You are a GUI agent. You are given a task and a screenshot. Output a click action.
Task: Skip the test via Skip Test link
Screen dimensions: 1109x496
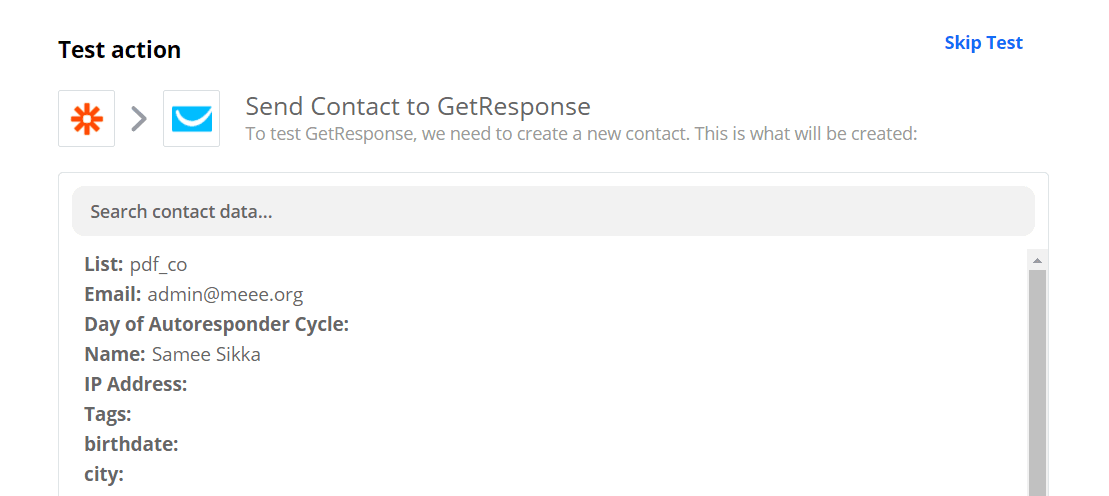coord(983,43)
